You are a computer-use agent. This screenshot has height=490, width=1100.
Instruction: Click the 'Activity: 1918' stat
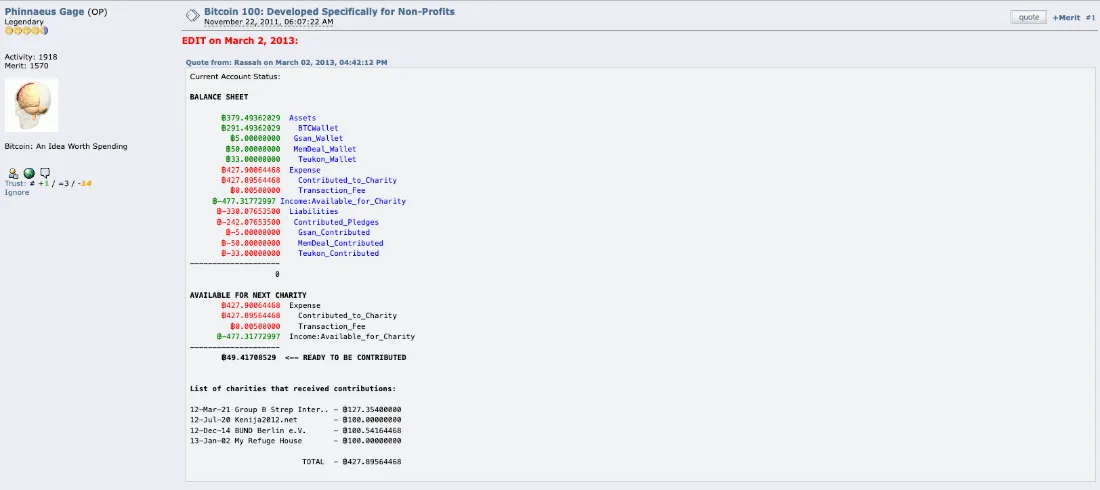[31, 56]
